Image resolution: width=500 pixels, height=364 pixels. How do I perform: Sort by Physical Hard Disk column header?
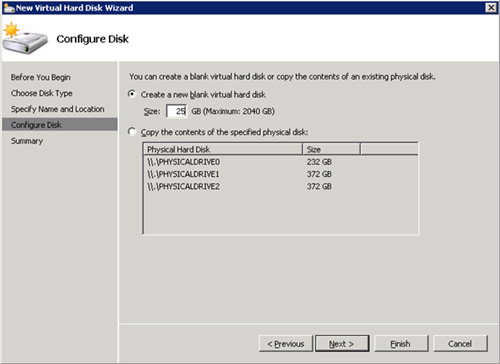tap(223, 149)
